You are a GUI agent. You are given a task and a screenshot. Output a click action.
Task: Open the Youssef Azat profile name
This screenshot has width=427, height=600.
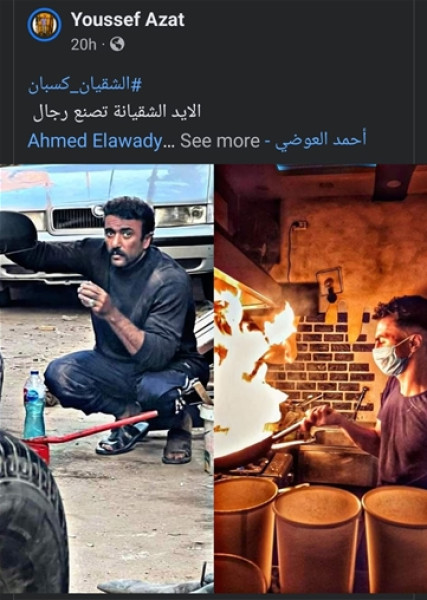click(x=127, y=20)
